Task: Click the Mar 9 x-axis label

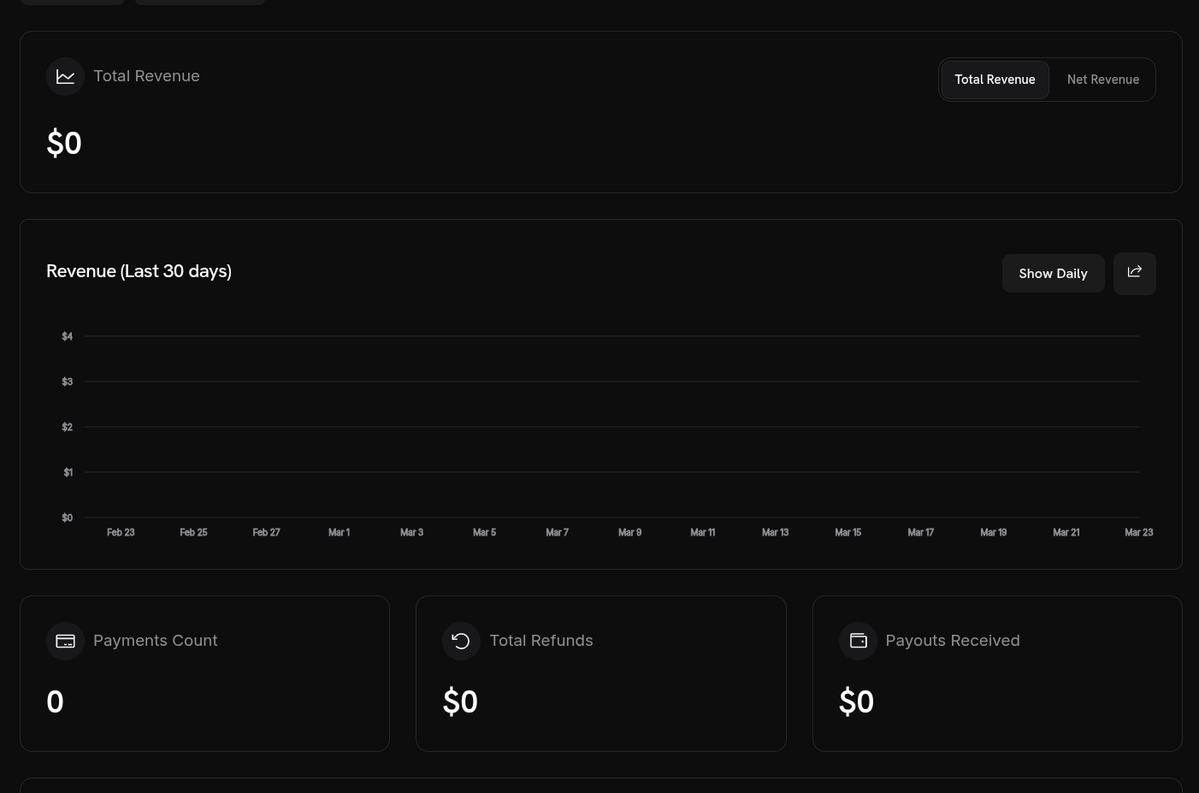Action: click(x=629, y=532)
